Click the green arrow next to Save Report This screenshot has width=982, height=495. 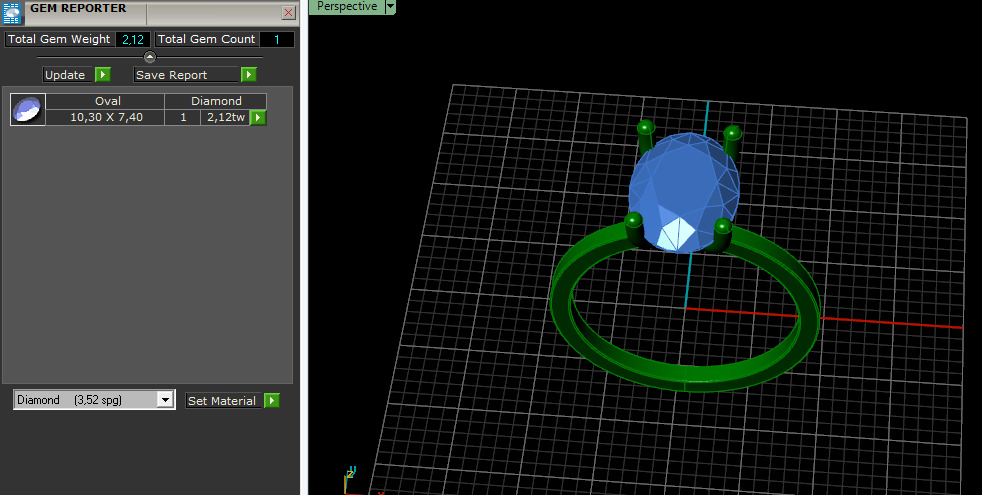(x=249, y=75)
